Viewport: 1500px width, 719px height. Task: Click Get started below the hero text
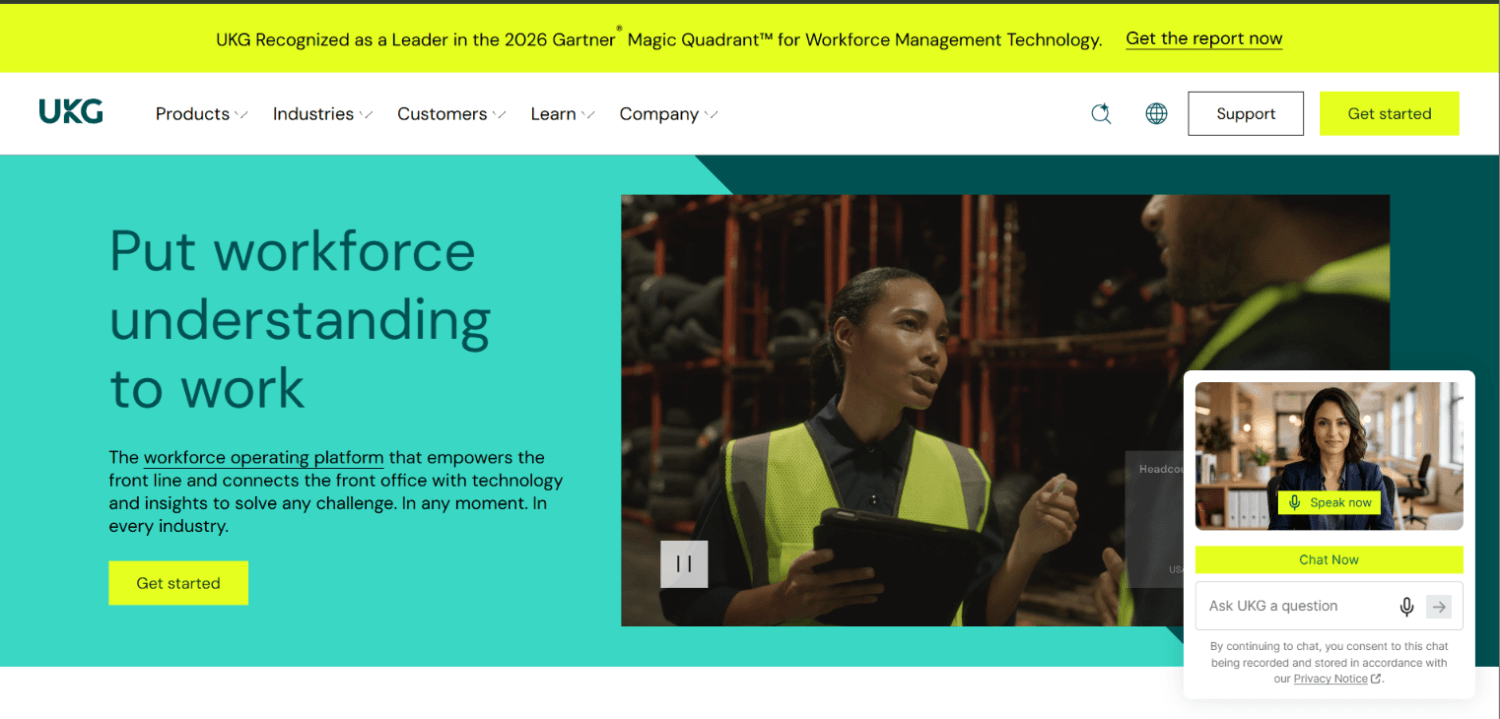click(x=178, y=583)
